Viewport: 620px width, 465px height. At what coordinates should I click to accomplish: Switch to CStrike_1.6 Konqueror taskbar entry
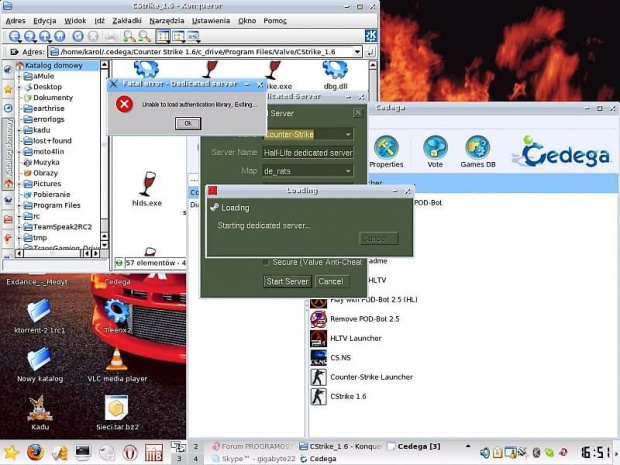pos(340,446)
